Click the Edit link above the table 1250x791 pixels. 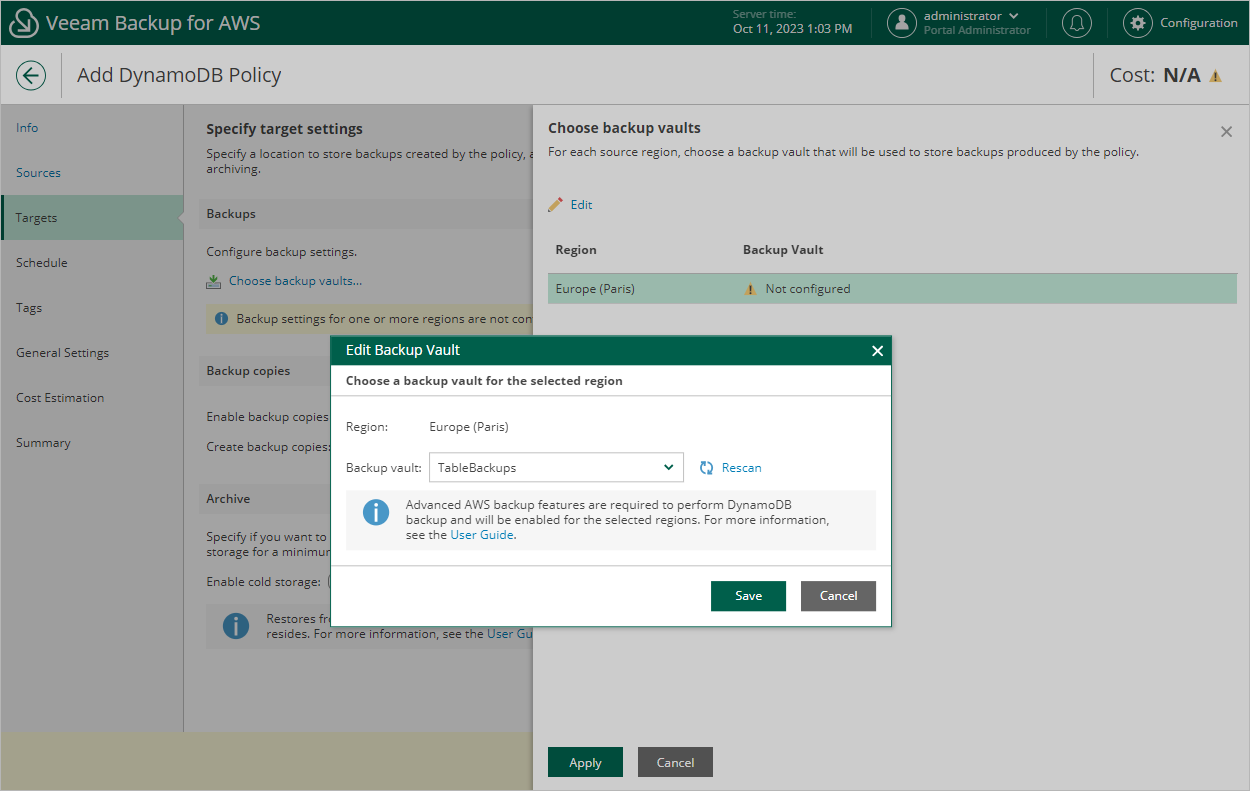coord(581,204)
